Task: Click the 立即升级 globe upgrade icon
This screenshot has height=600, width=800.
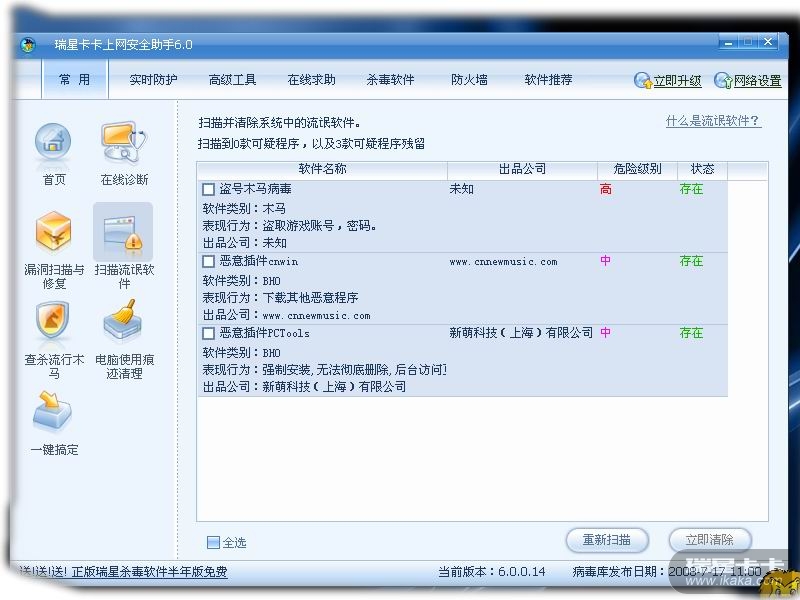Action: [643, 81]
